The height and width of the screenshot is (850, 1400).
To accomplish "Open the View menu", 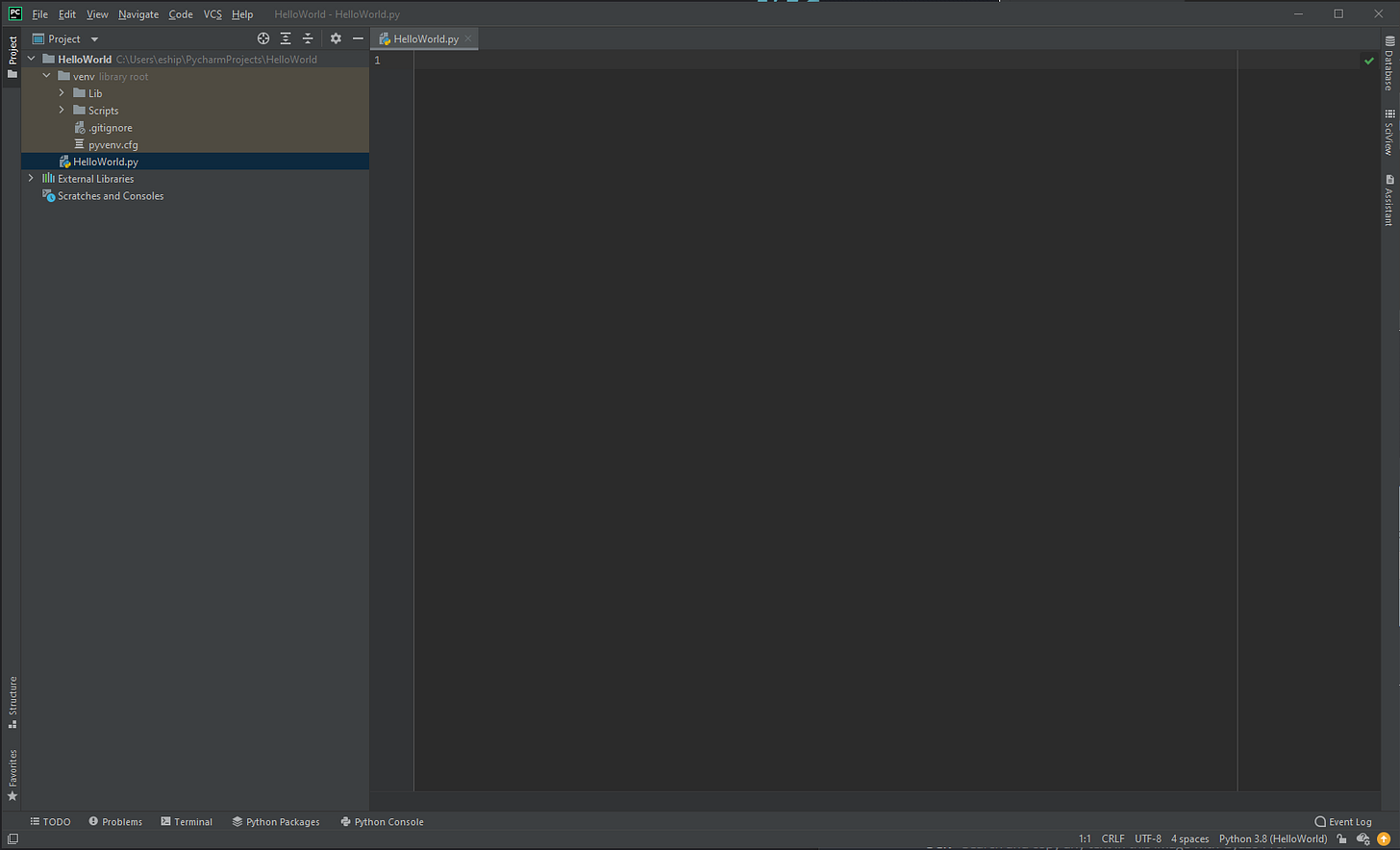I will pos(97,14).
